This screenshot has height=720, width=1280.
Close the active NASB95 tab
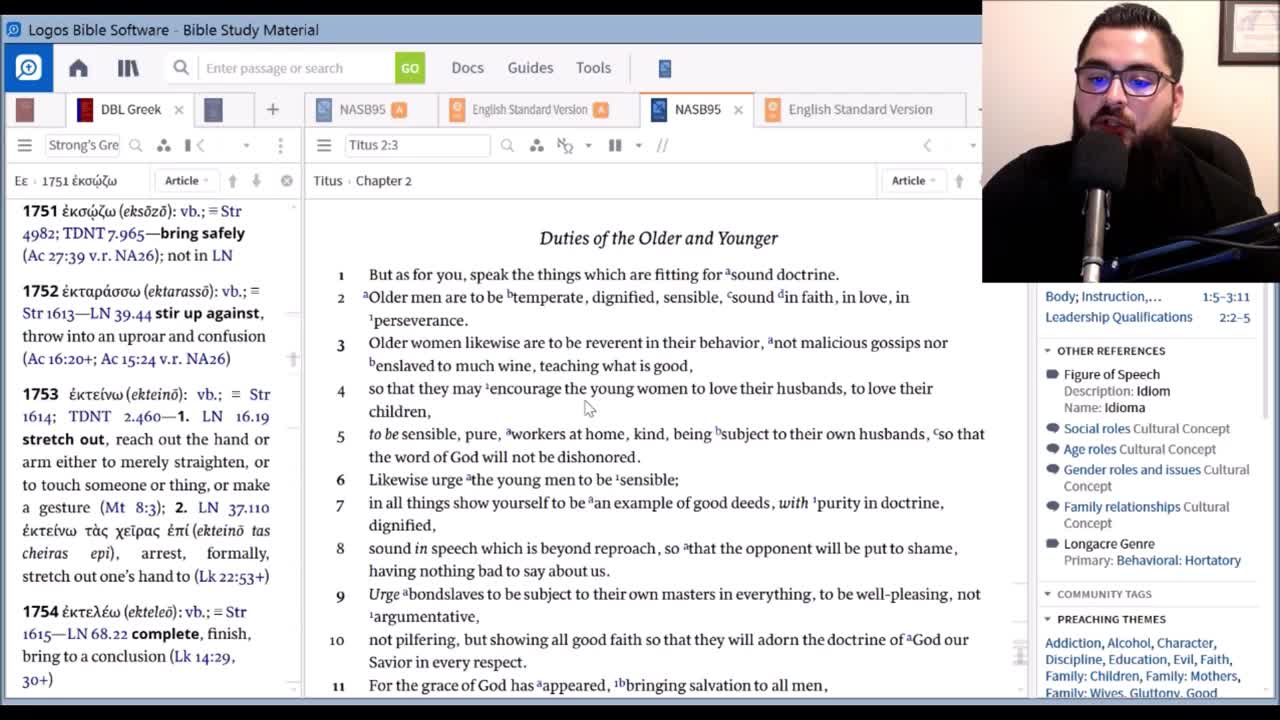pos(738,109)
